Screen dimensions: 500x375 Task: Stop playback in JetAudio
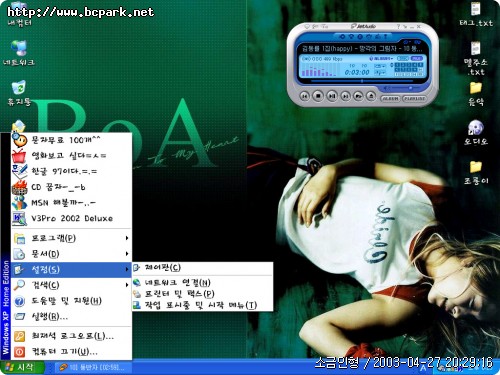318,96
